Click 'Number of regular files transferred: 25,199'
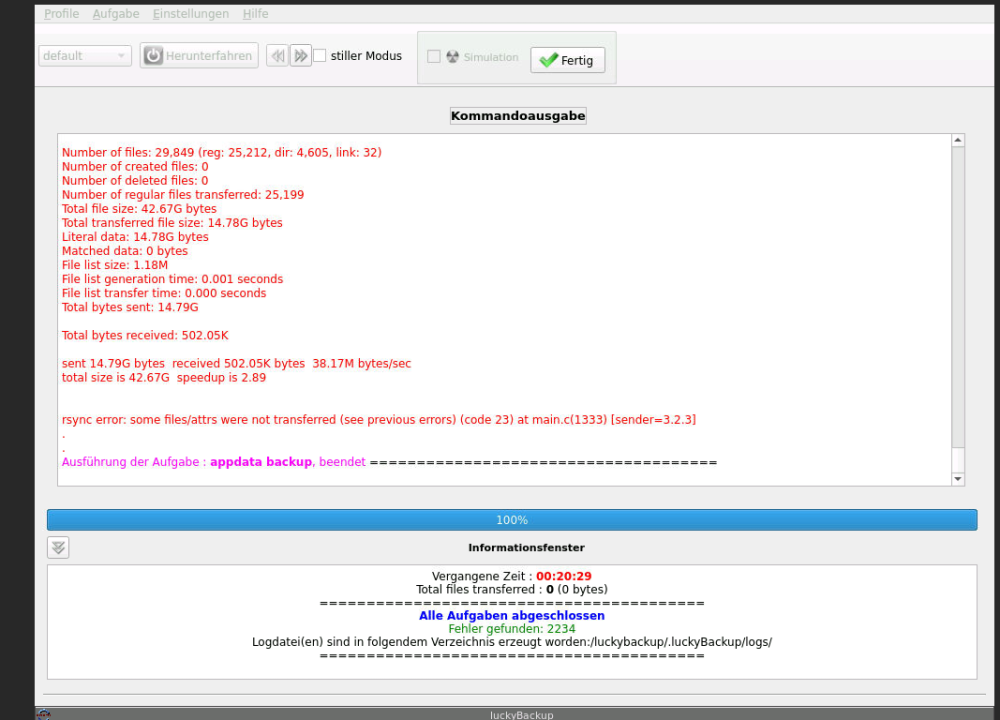 (x=183, y=195)
